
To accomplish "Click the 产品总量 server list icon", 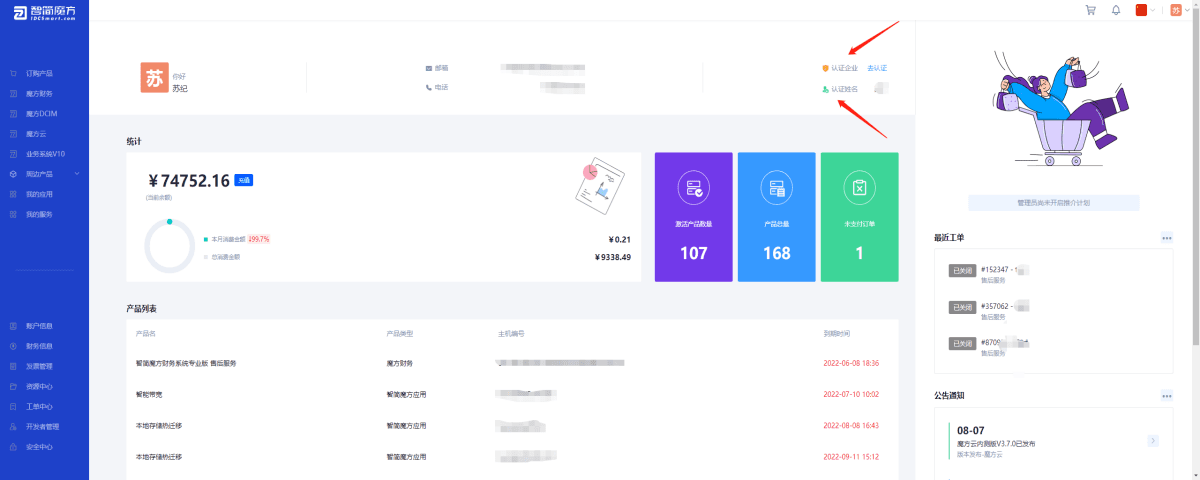I will [x=776, y=188].
